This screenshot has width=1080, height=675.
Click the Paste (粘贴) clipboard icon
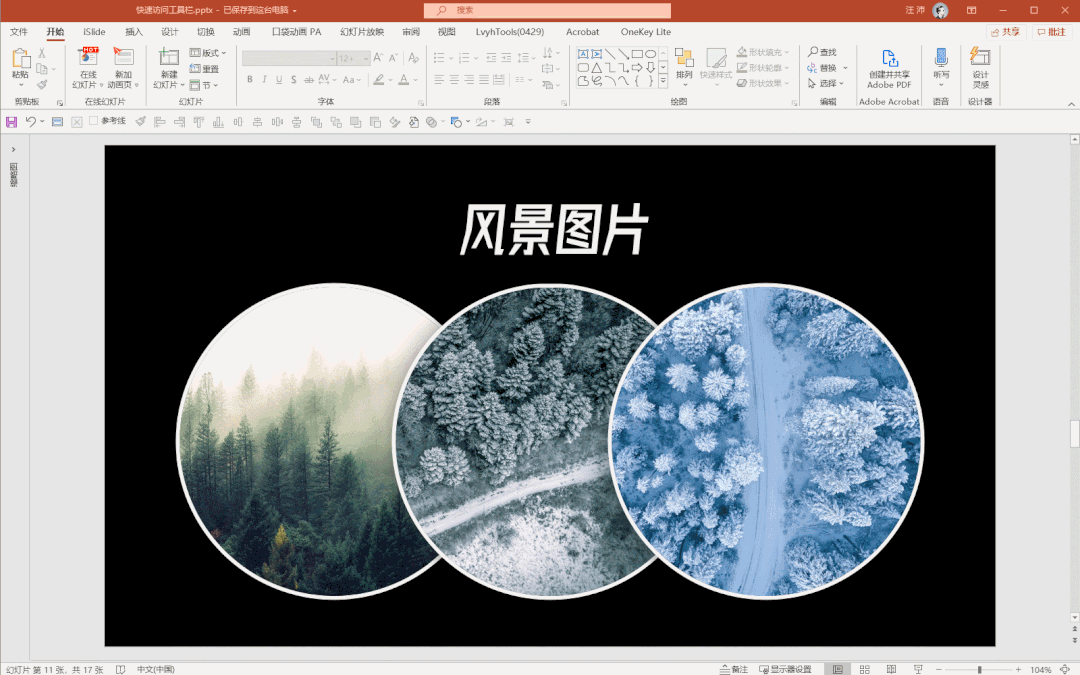[x=20, y=59]
